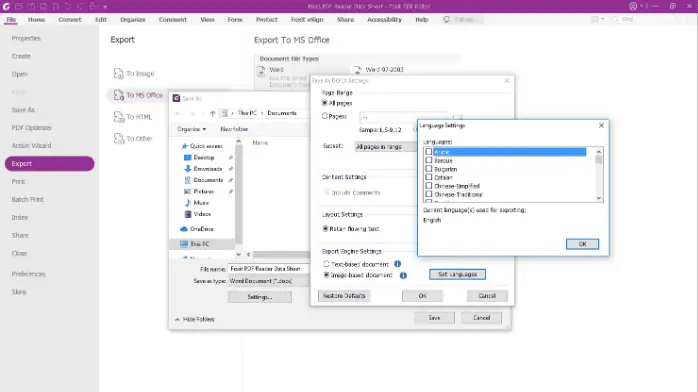Click the Foxit logo icon in title bar
This screenshot has height=392, width=698.
6,6
